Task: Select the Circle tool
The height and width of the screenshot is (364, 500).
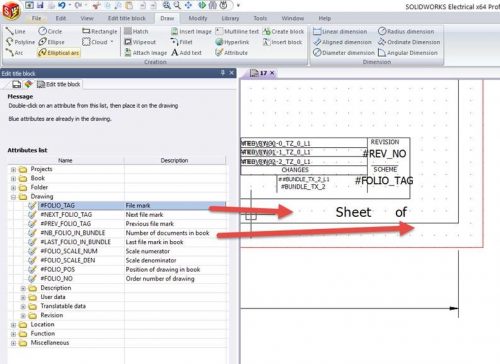Action: point(50,31)
